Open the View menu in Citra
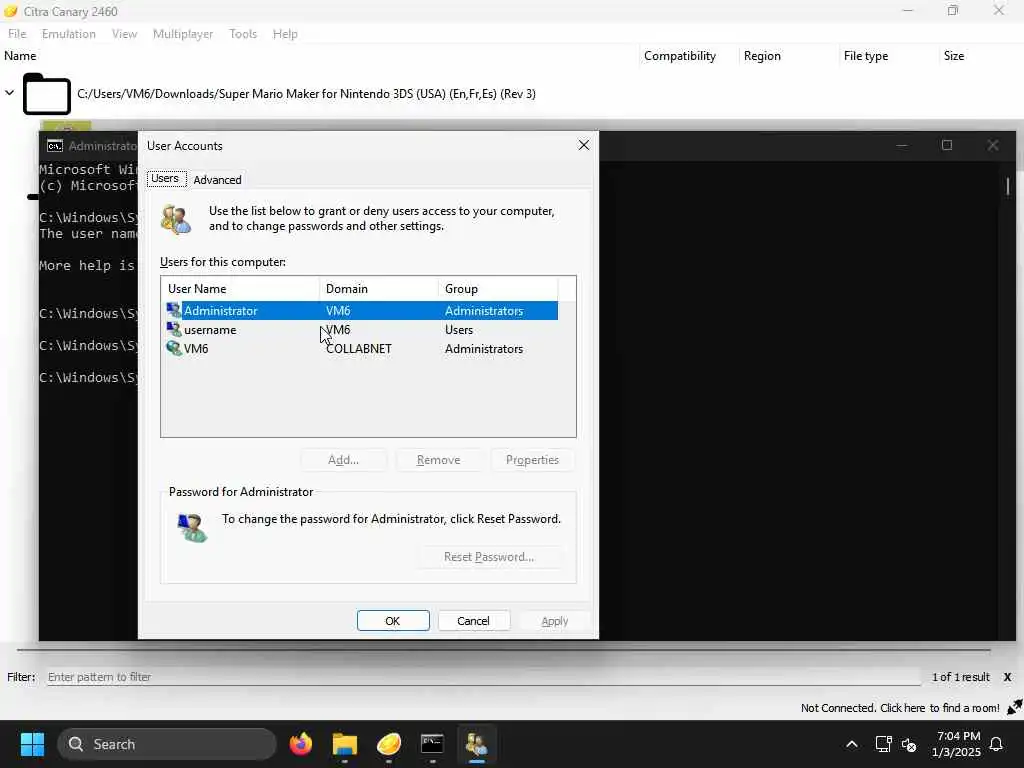 [x=124, y=34]
